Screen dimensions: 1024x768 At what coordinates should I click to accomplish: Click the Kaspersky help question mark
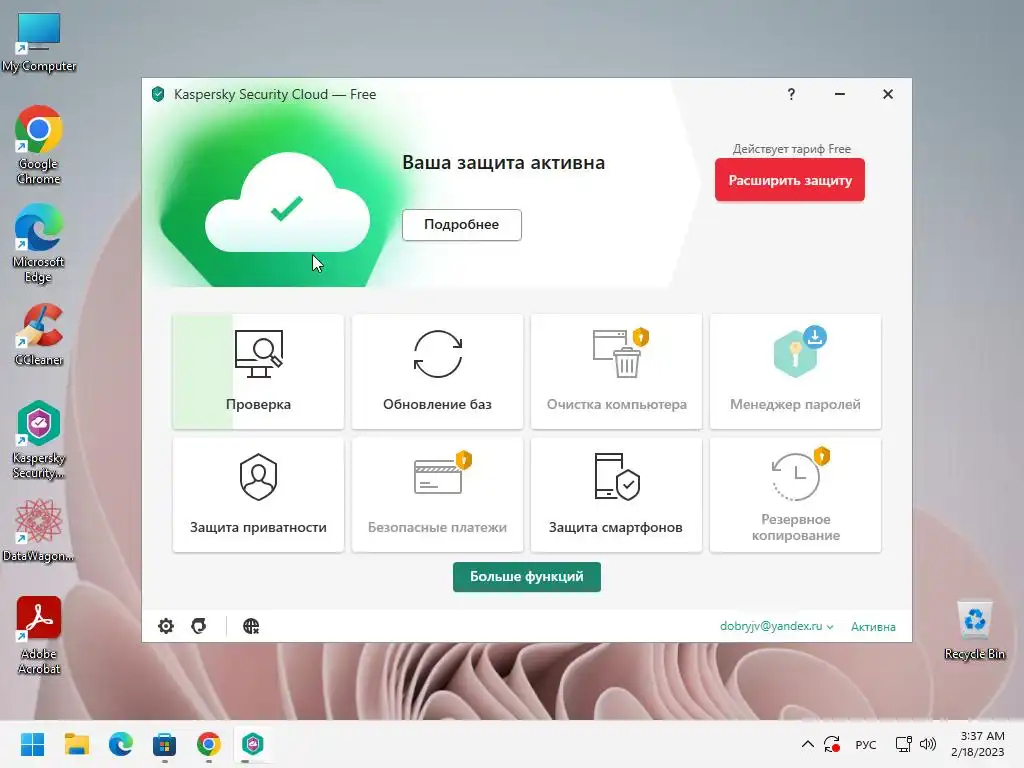pos(791,94)
